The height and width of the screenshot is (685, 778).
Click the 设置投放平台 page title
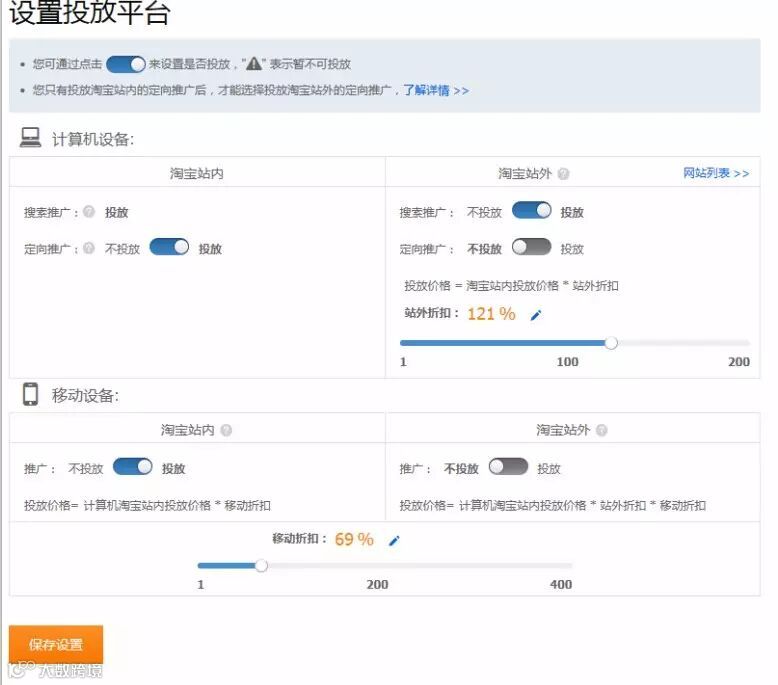coord(90,12)
